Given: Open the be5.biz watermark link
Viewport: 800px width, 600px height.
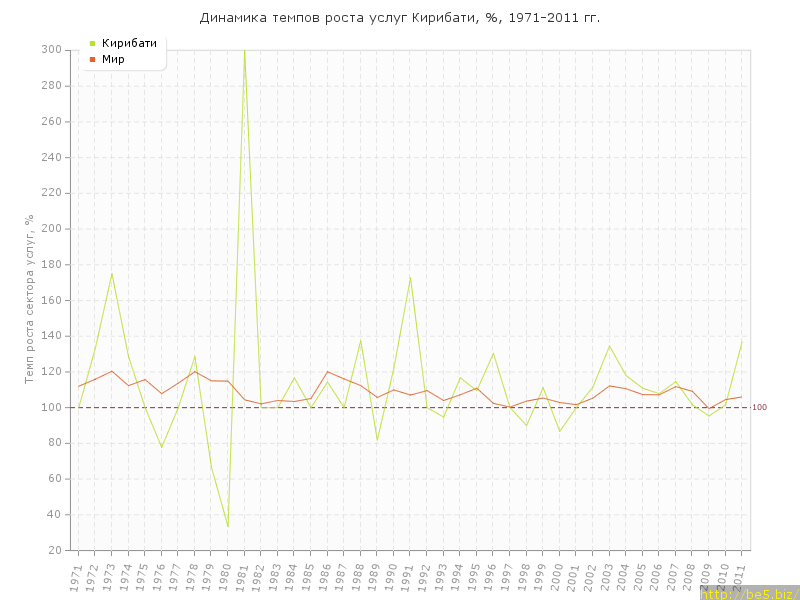Looking at the screenshot, I should pos(748,594).
